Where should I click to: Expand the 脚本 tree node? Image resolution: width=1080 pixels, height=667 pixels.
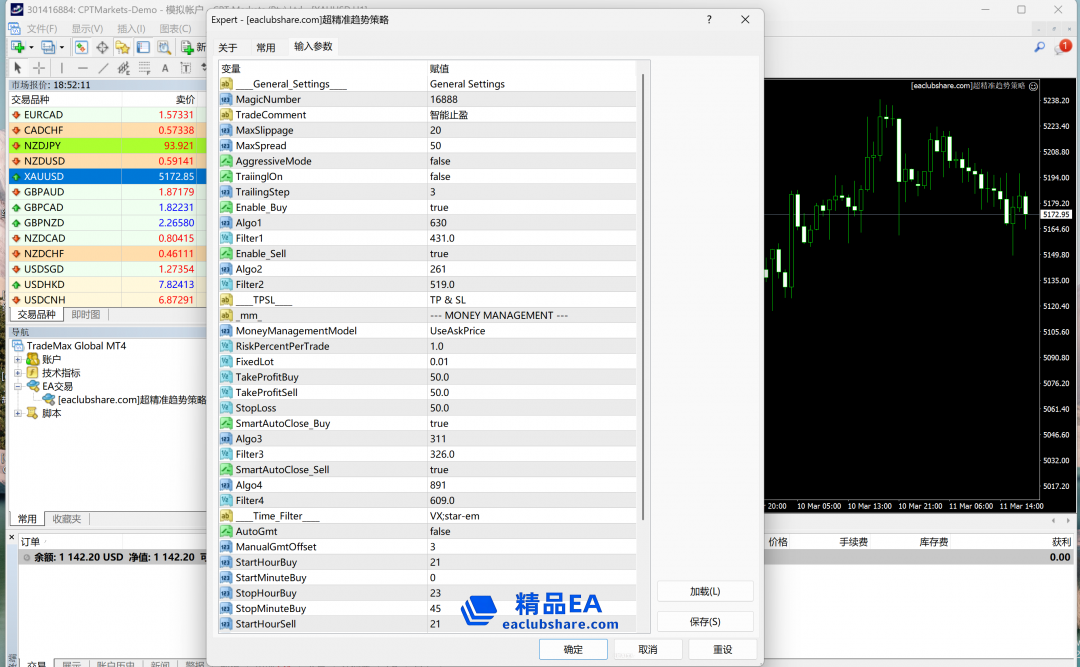click(18, 413)
